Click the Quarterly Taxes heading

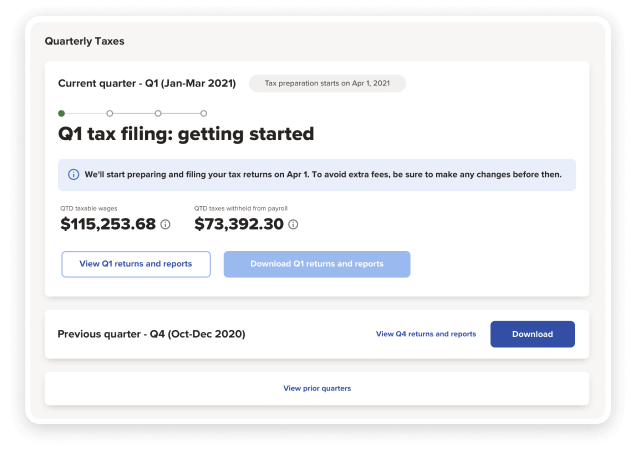(84, 42)
